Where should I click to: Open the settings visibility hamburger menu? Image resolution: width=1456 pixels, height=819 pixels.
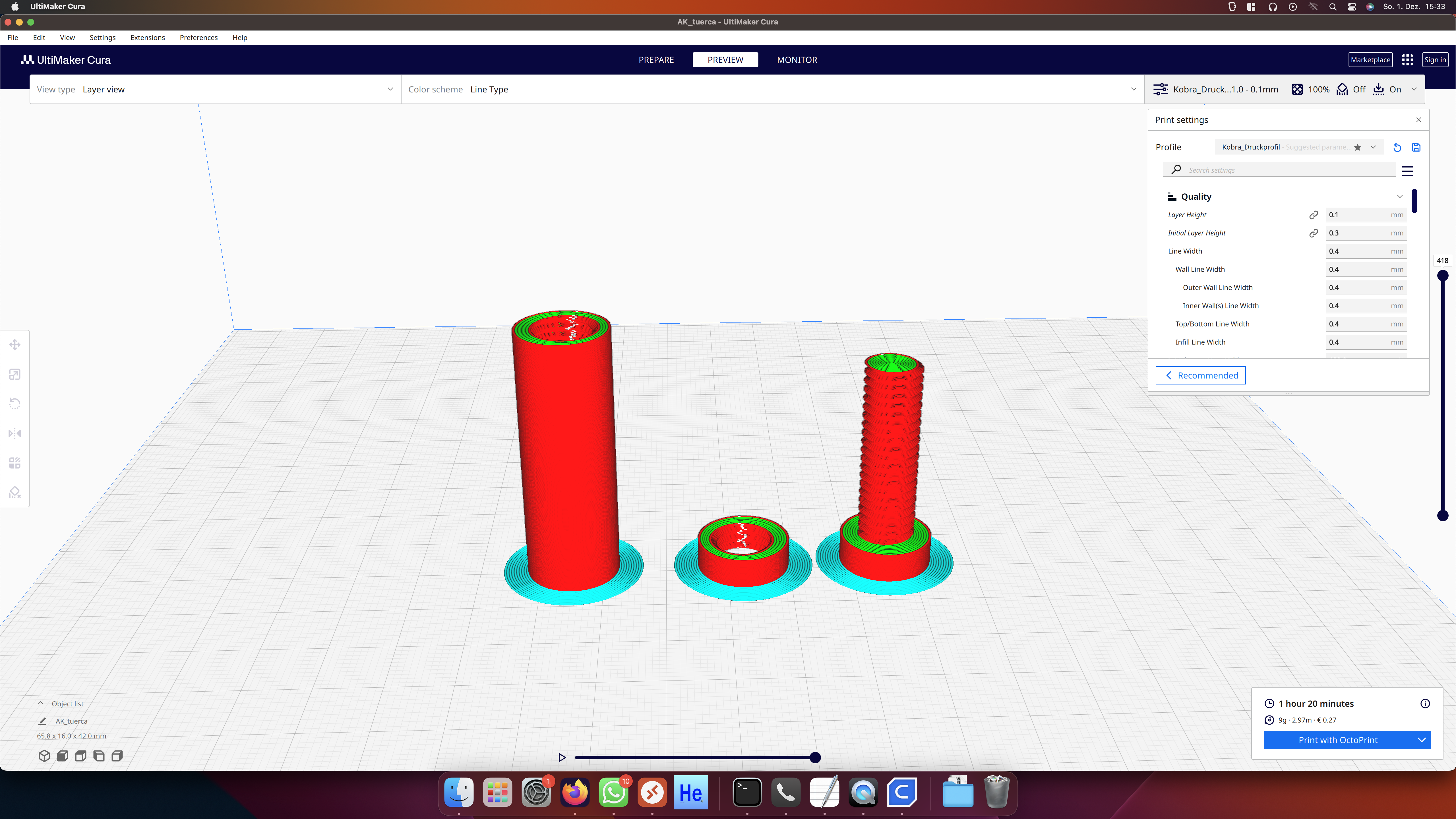tap(1407, 171)
